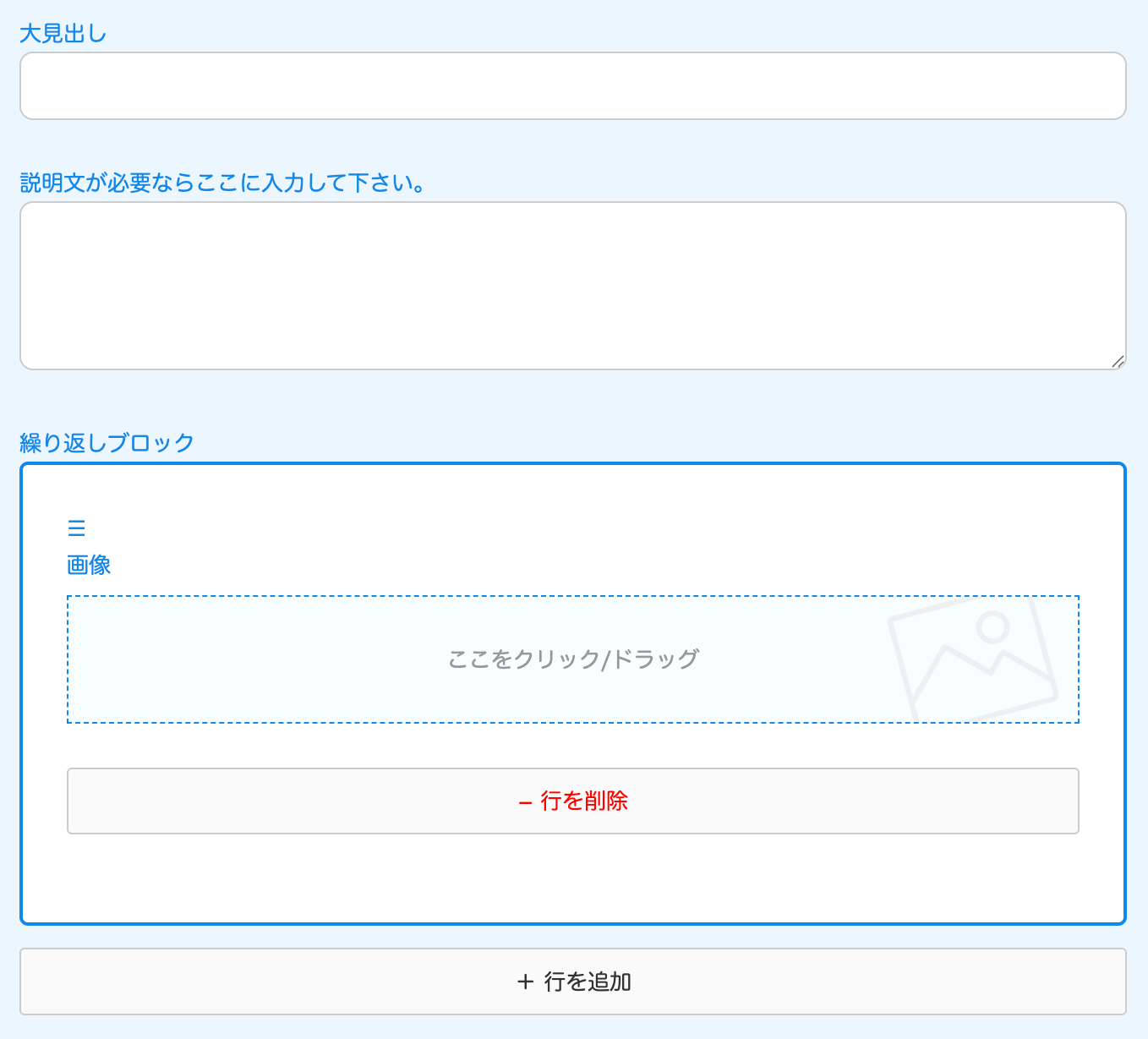Click the hamburger drag handle icon

point(76,529)
